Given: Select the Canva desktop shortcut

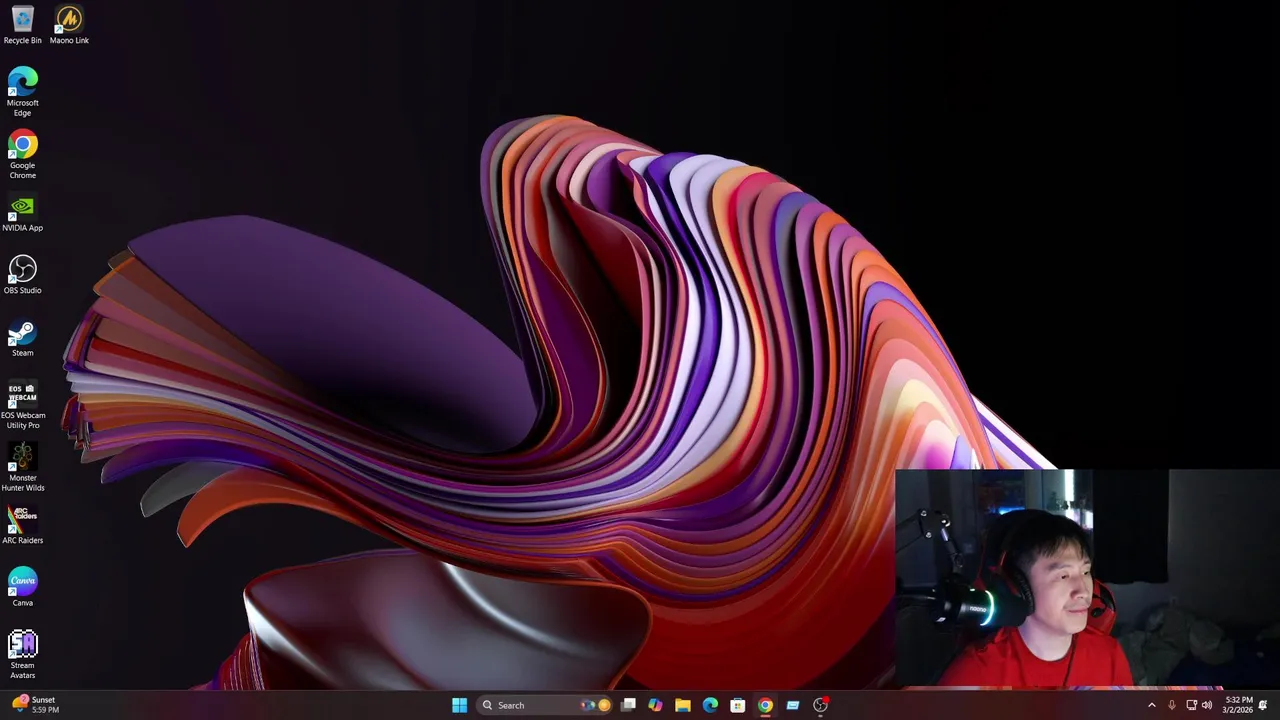Looking at the screenshot, I should point(22,588).
